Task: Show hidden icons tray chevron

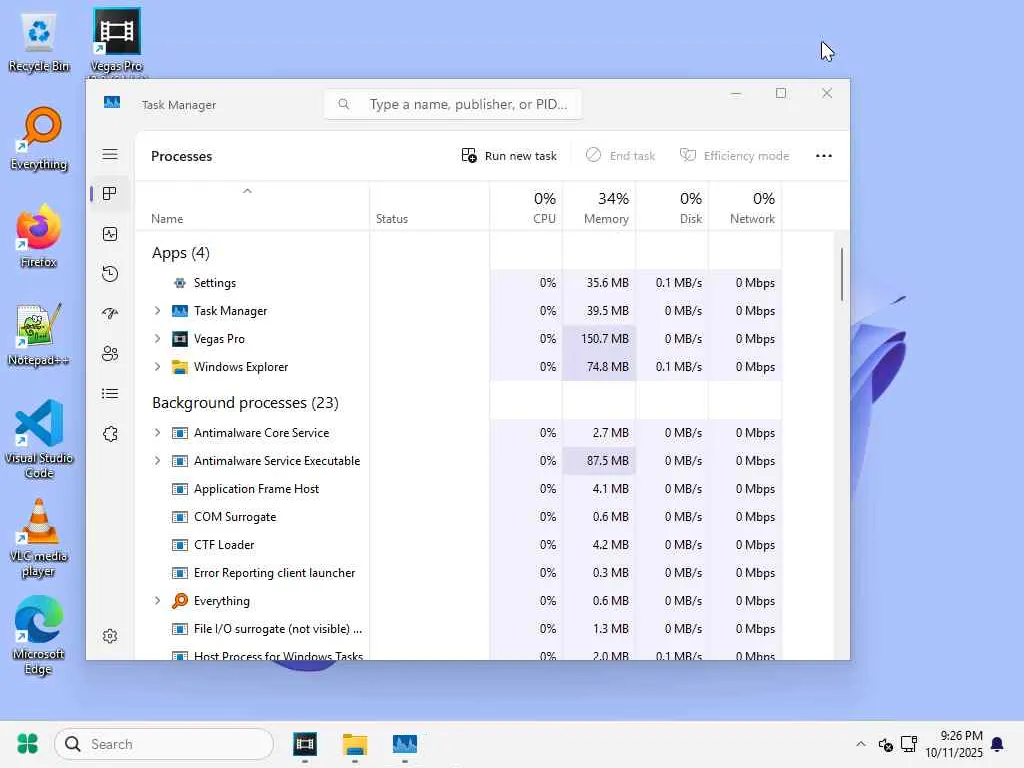Action: (861, 744)
